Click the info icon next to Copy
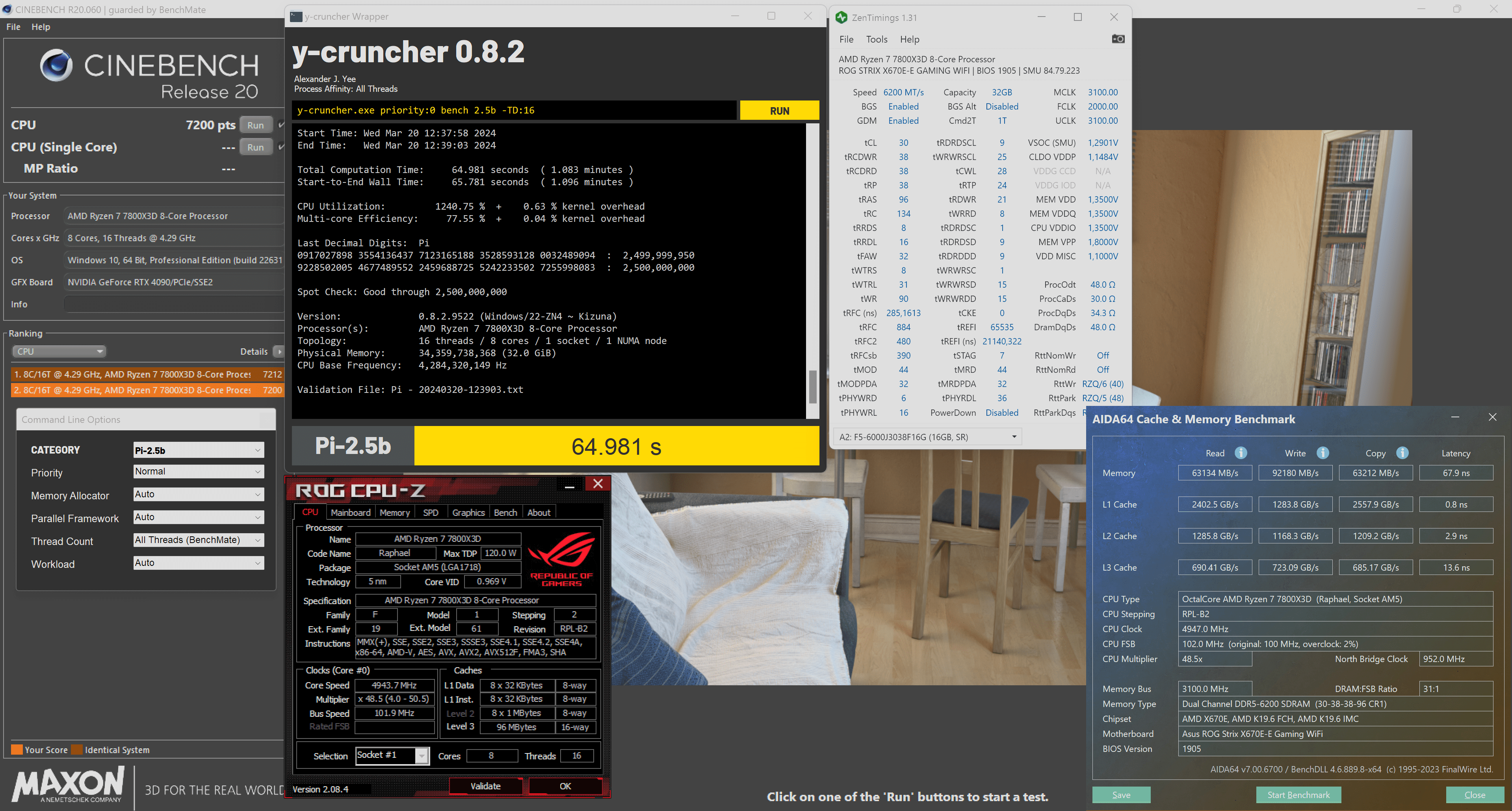This screenshot has width=1512, height=811. 1402,453
